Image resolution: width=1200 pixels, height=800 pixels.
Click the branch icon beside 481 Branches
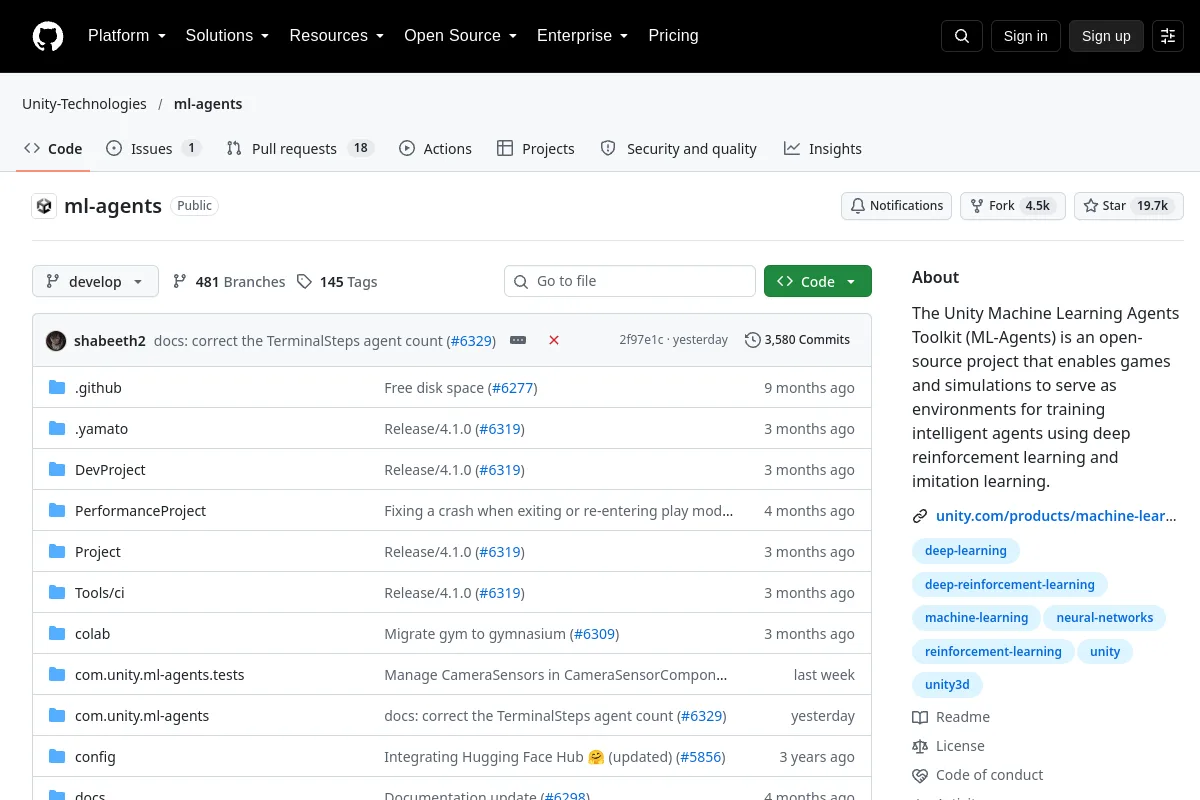(x=180, y=282)
